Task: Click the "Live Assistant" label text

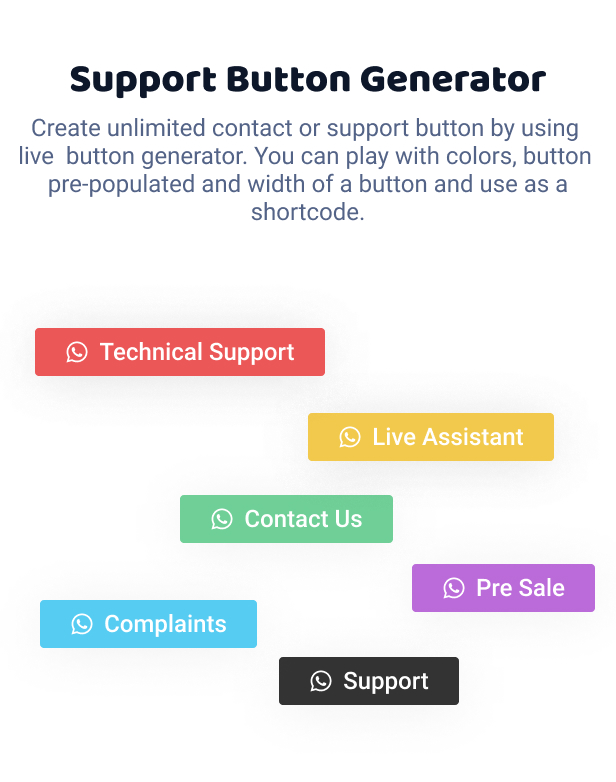Action: [448, 437]
